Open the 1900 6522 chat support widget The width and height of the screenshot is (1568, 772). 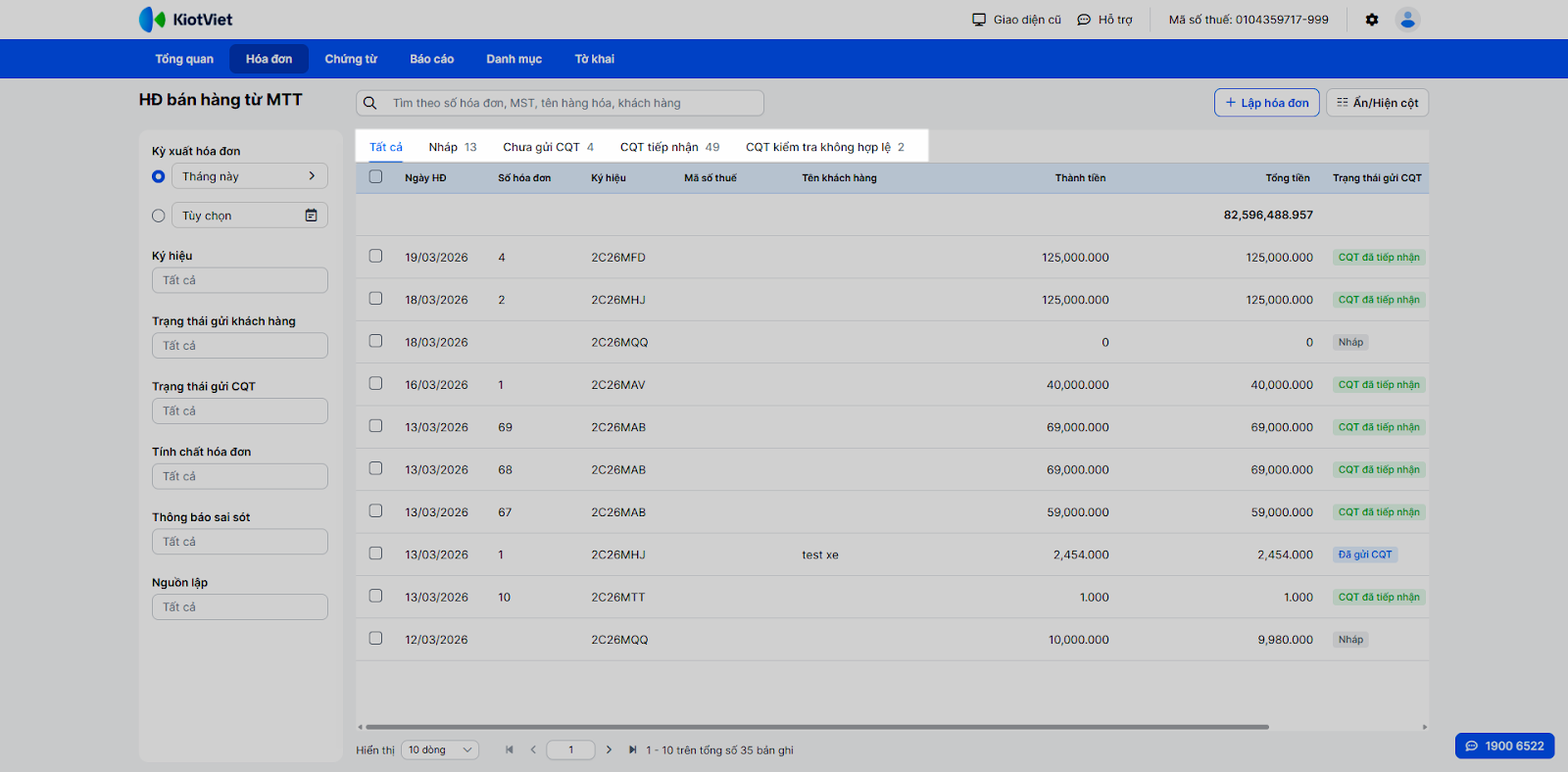point(1504,746)
